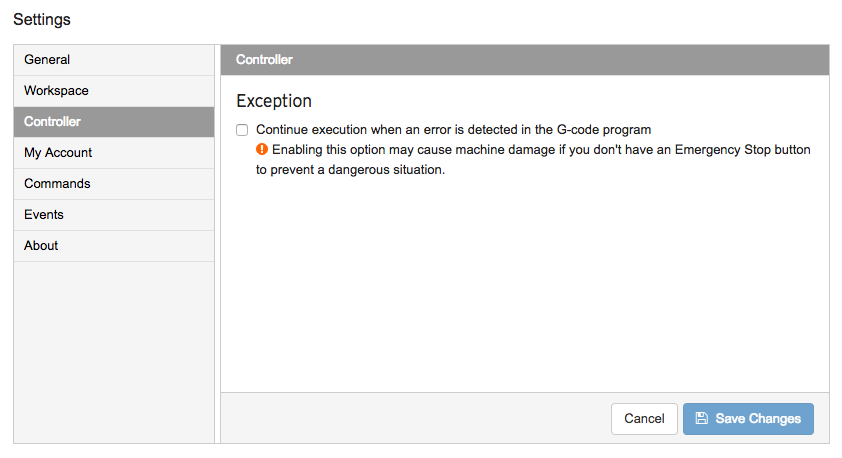Switch to the Workspace settings tab
This screenshot has width=842, height=458.
point(114,91)
